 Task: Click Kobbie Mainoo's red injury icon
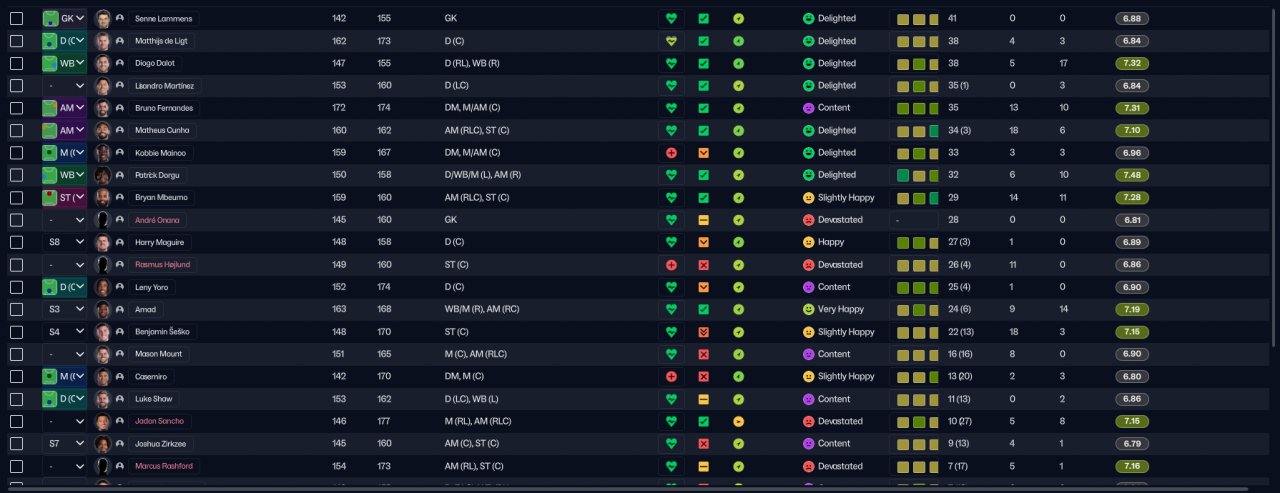coord(671,153)
